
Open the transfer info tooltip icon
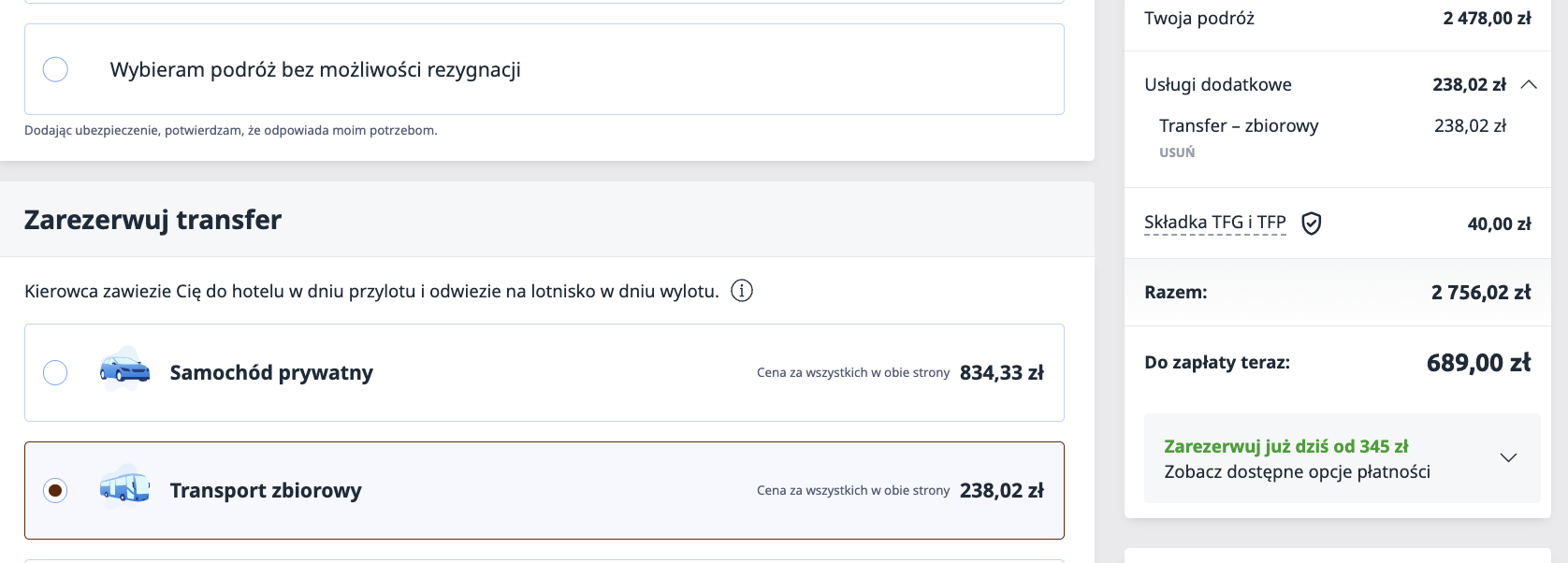pyautogui.click(x=742, y=291)
